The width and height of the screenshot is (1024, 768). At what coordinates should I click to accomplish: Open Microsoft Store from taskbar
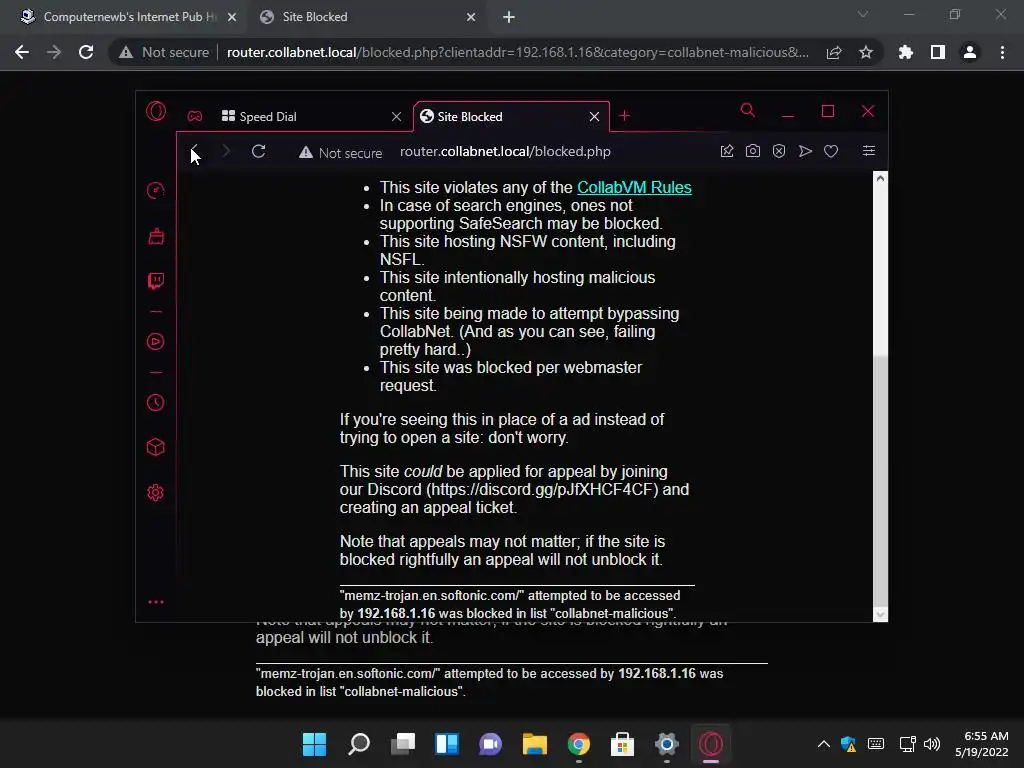coord(622,744)
